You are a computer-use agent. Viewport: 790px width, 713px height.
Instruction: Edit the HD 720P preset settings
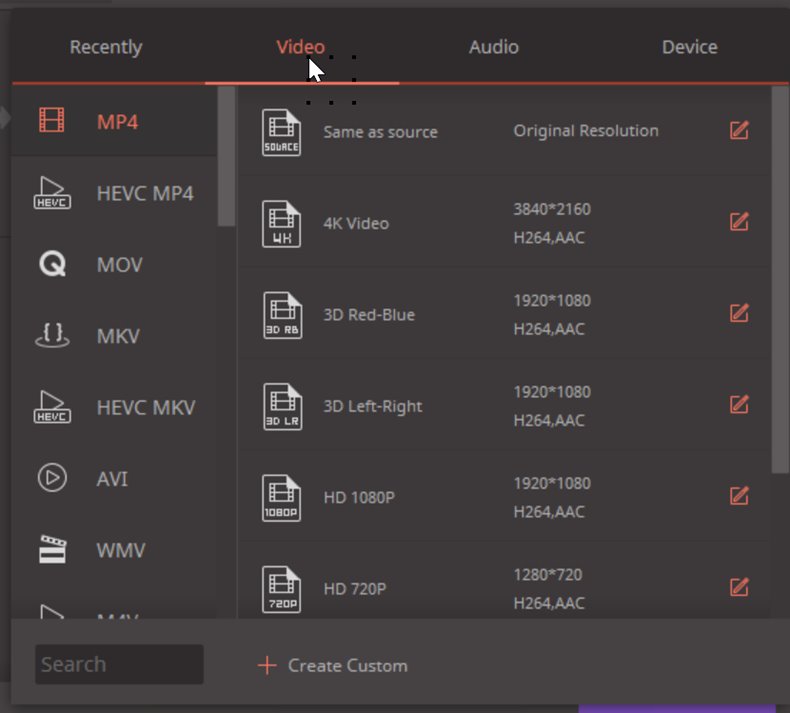click(x=739, y=587)
